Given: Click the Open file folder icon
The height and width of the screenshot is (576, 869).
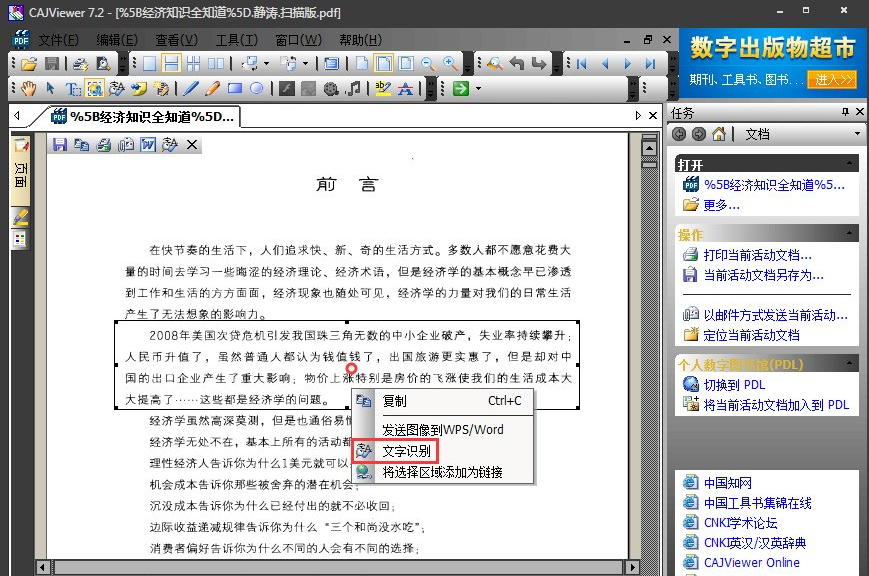Looking at the screenshot, I should coord(29,64).
